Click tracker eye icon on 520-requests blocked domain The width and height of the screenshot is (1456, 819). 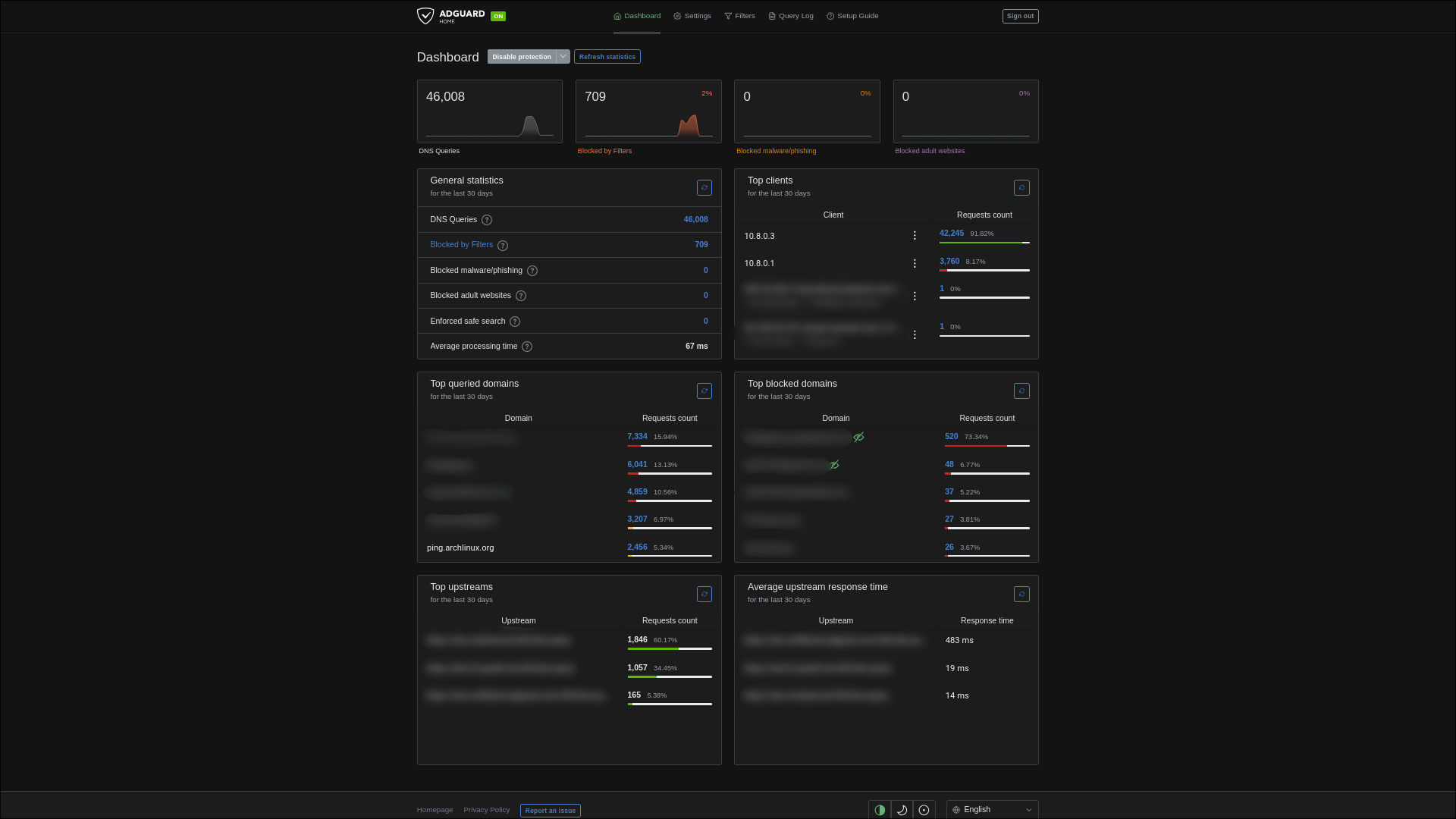[x=858, y=437]
